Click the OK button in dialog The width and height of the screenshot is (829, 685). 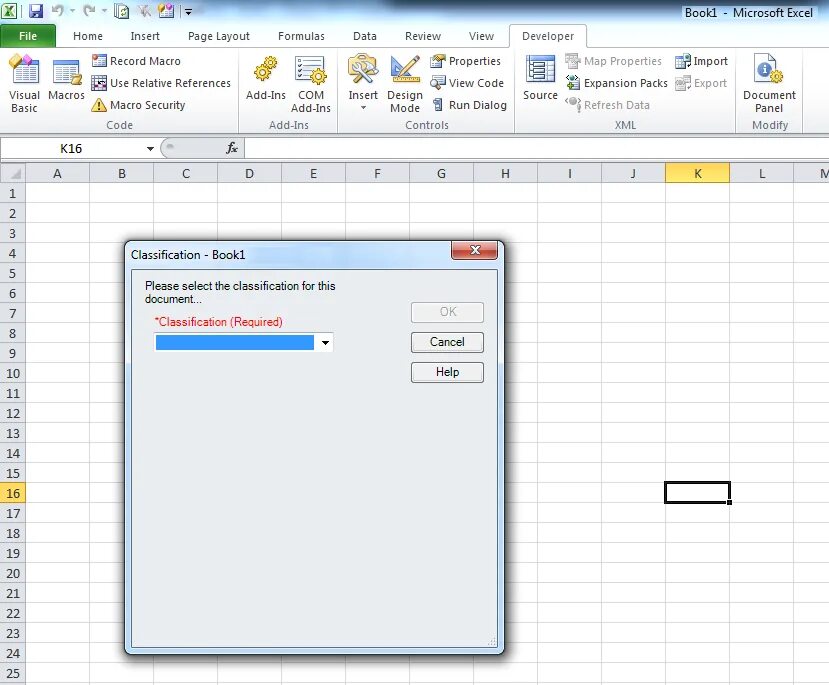pos(447,312)
